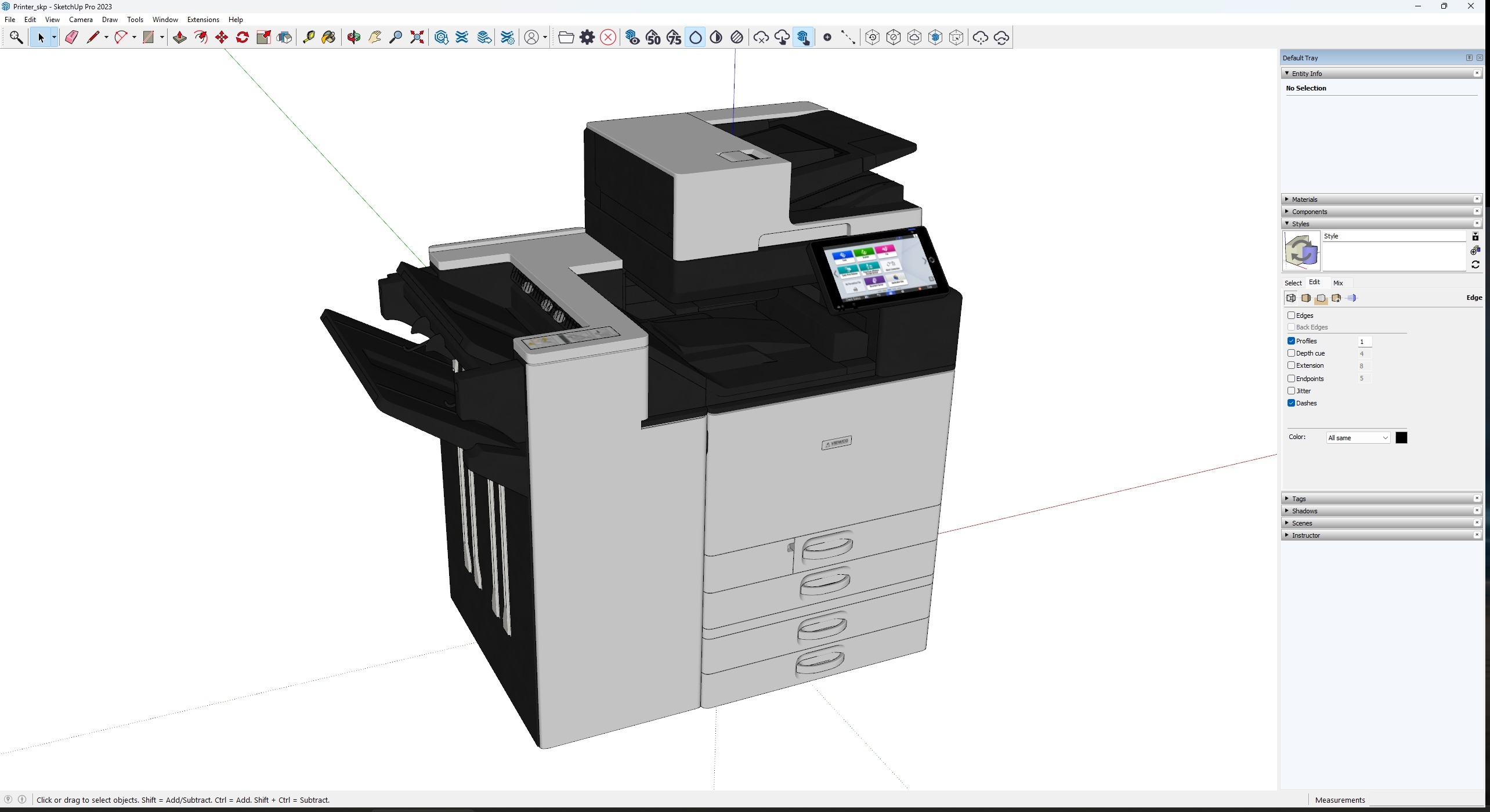The image size is (1490, 812).
Task: Switch to the Mix tab
Action: click(x=1338, y=283)
